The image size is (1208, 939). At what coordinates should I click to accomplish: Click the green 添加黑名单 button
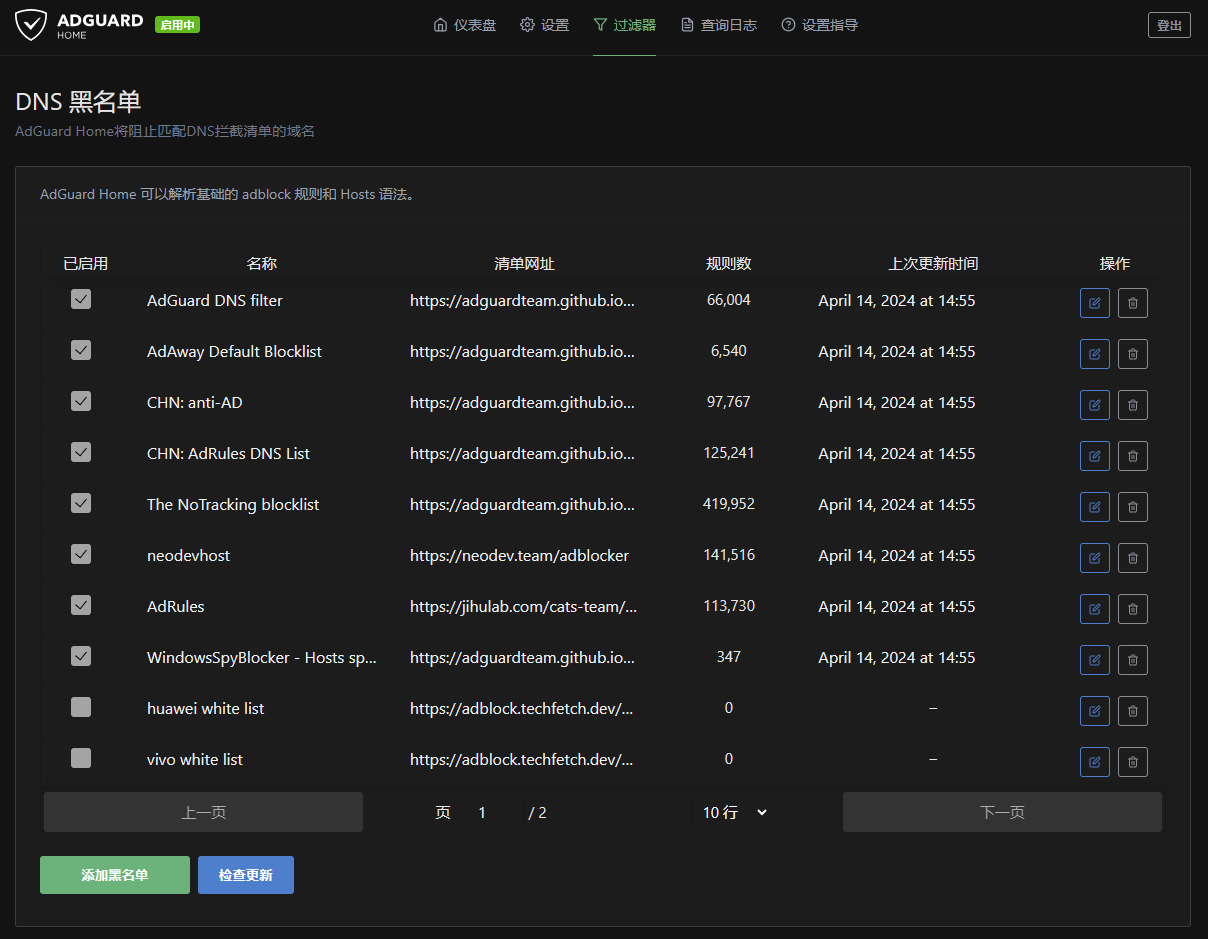coord(115,875)
